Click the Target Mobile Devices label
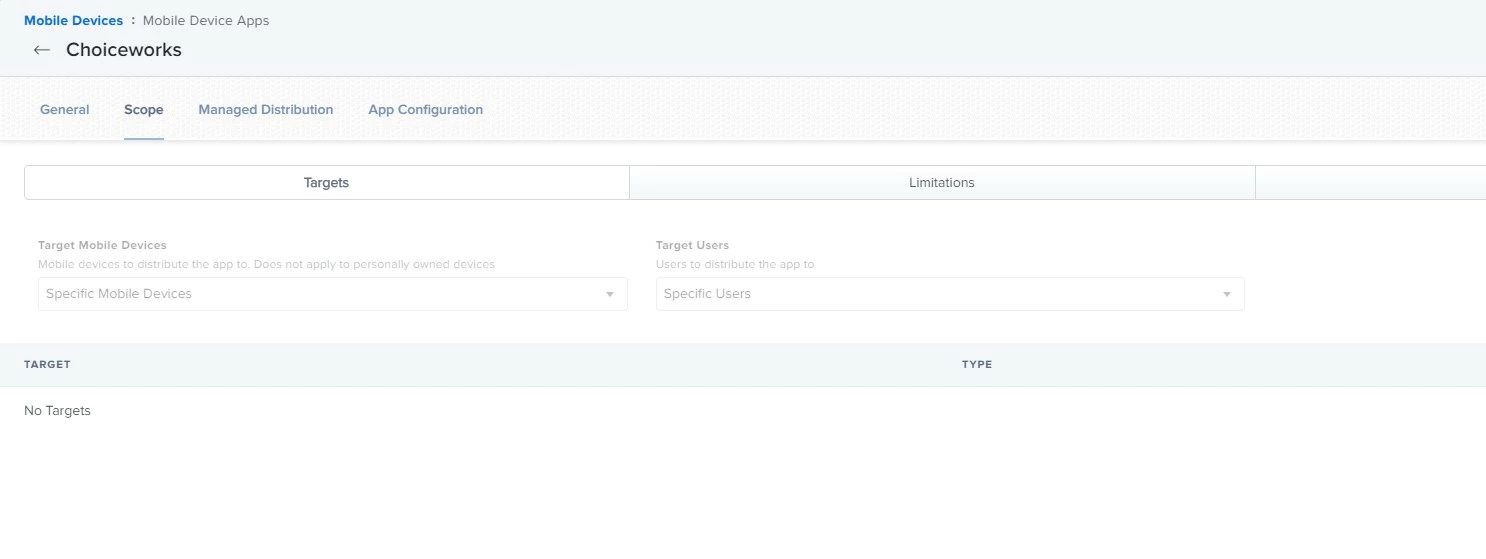1486x559 pixels. coord(102,245)
